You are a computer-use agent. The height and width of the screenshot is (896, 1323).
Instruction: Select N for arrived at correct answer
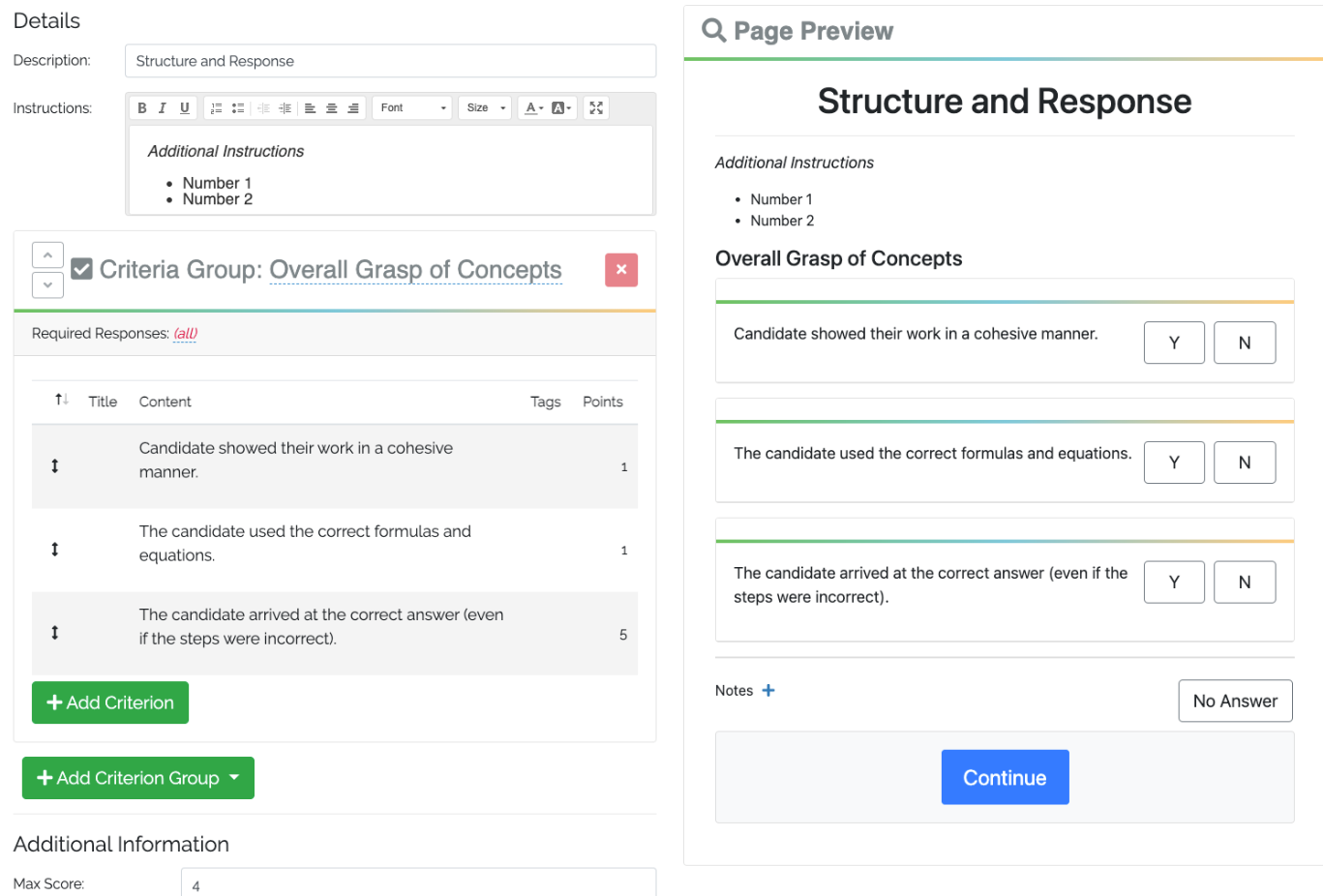[1245, 582]
